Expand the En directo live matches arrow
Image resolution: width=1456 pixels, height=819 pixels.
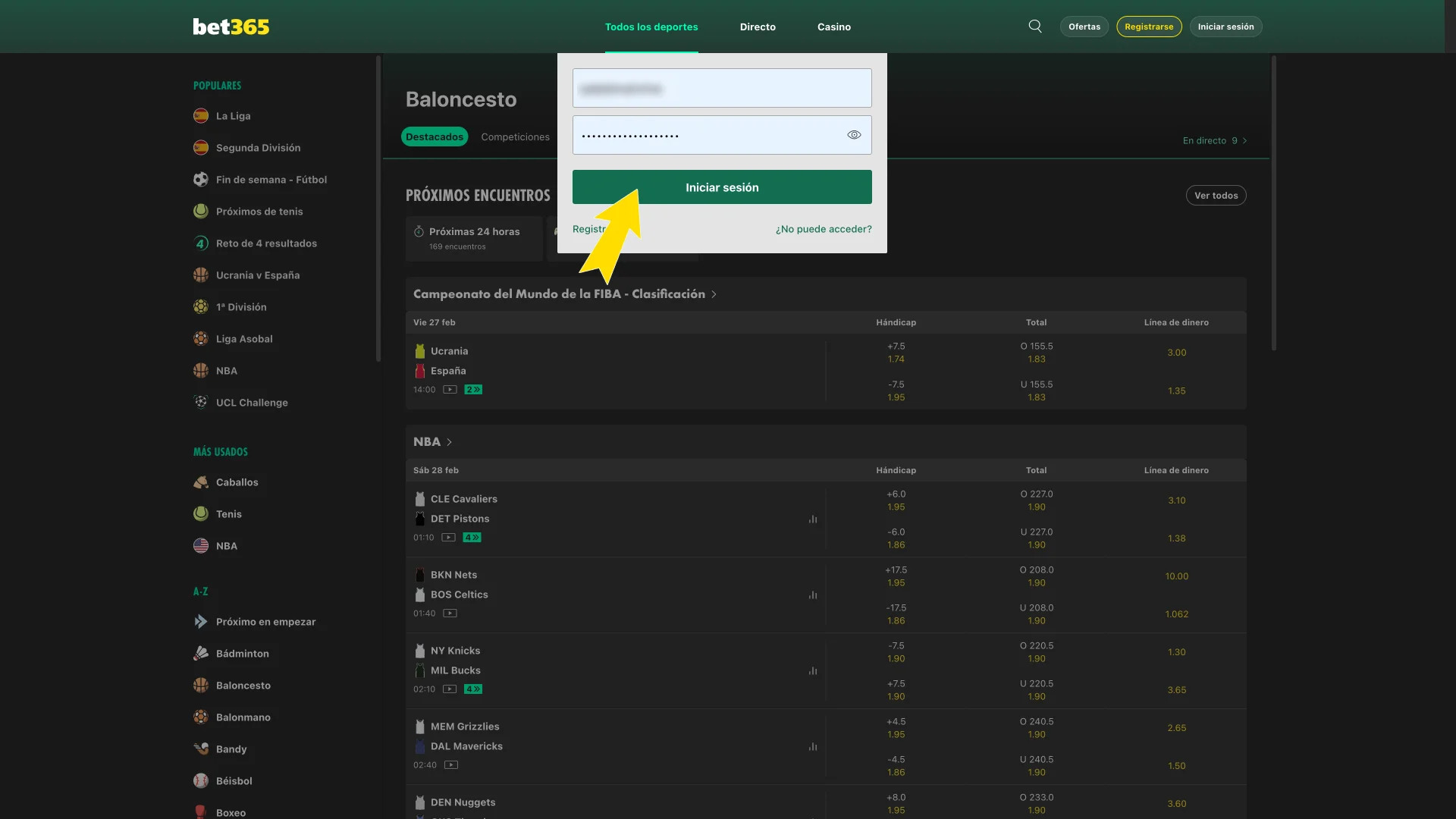pos(1246,140)
